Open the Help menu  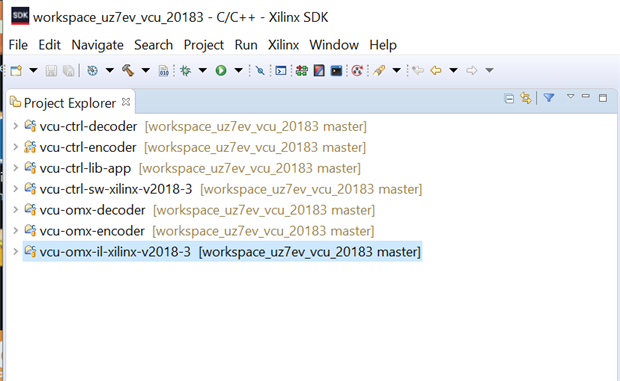point(383,45)
